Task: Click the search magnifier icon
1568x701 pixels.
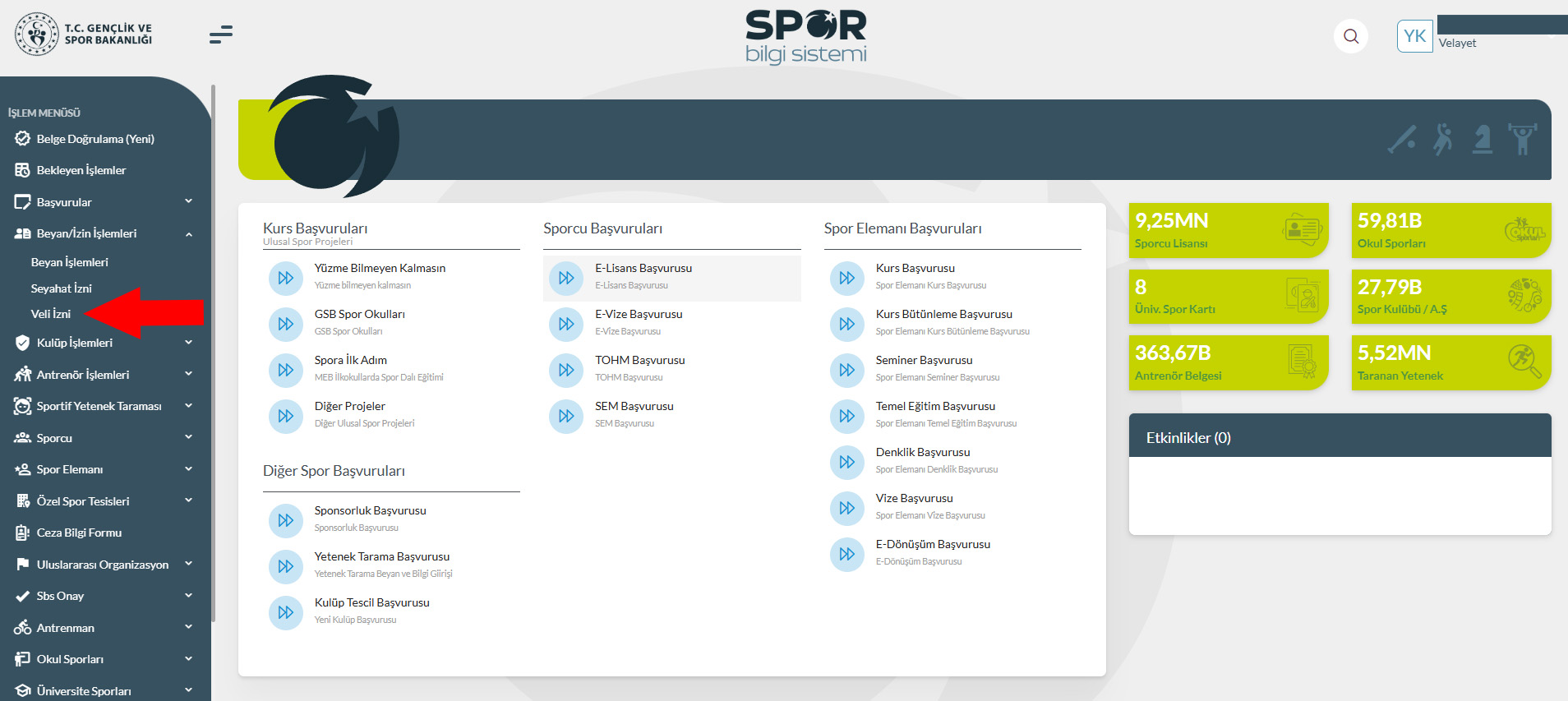Action: pyautogui.click(x=1351, y=36)
